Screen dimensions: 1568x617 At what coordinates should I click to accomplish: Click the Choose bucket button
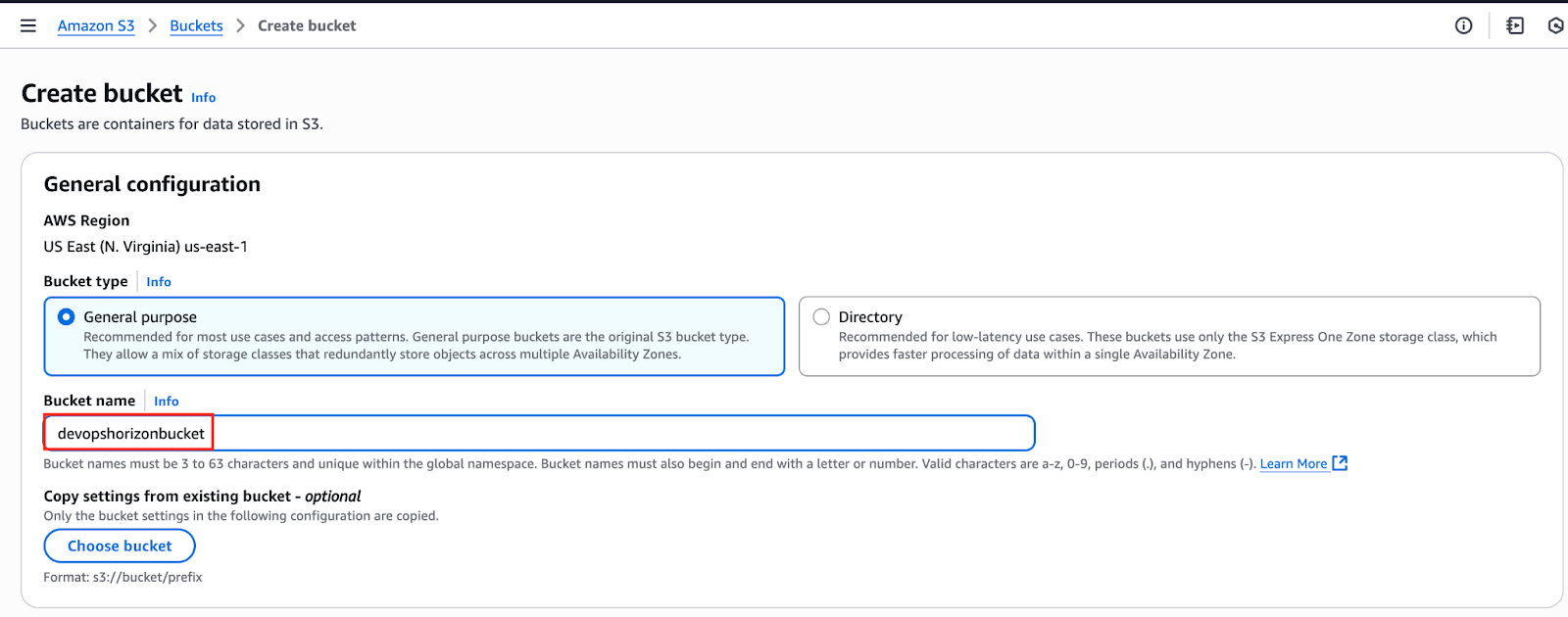click(x=120, y=546)
